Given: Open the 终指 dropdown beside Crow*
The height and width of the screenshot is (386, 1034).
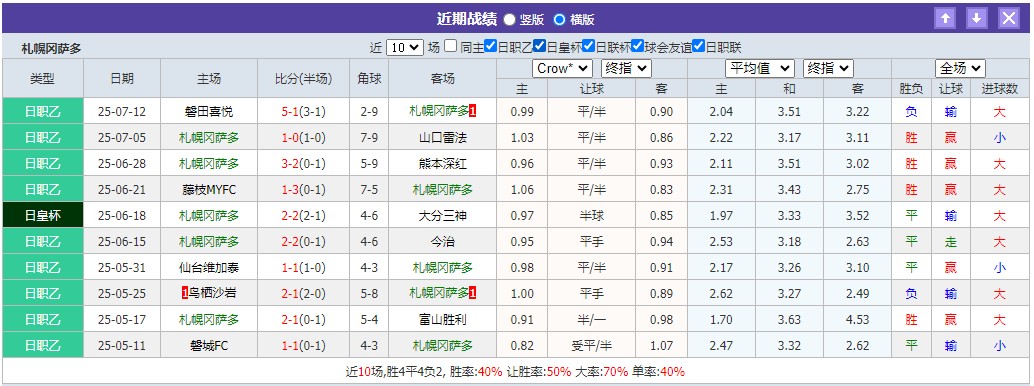Looking at the screenshot, I should (x=626, y=68).
